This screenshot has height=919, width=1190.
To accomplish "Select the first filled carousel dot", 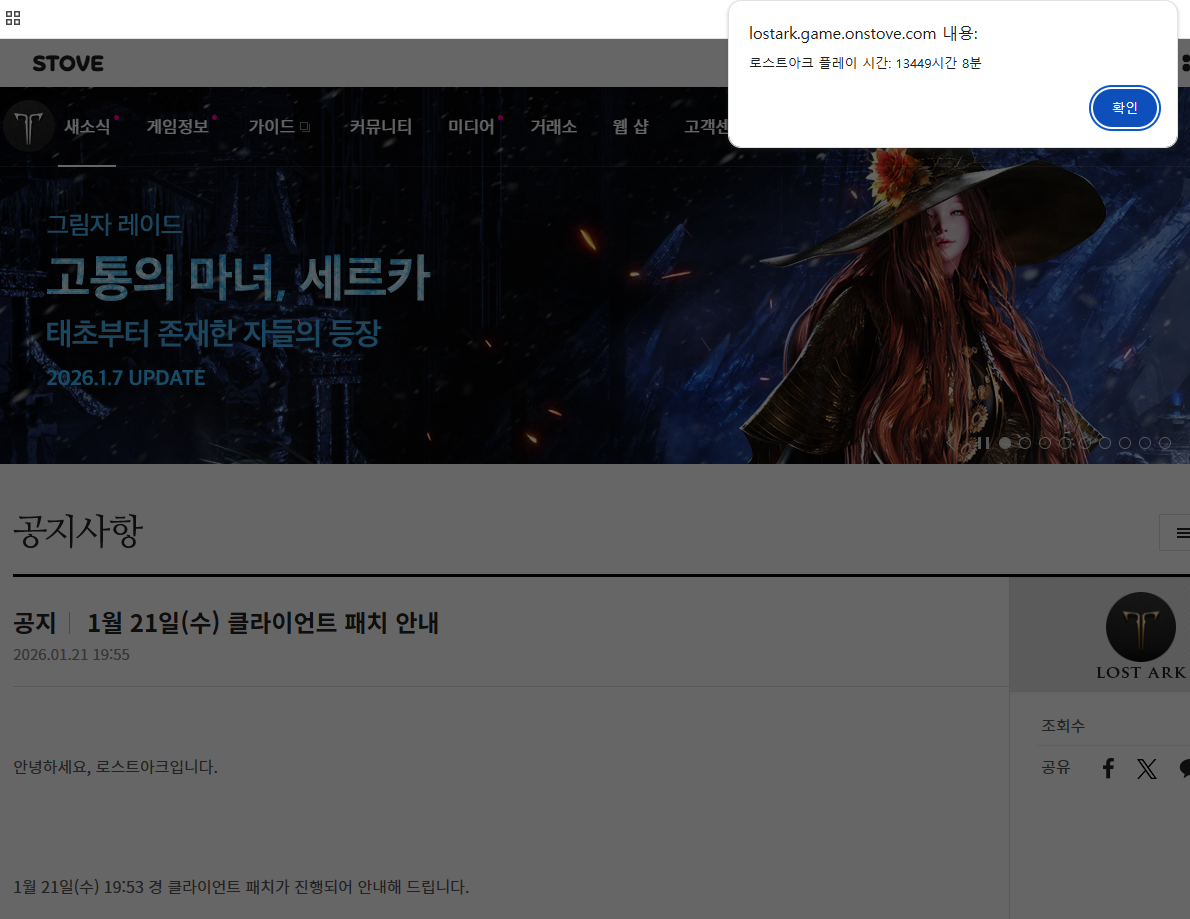I will pos(1005,442).
